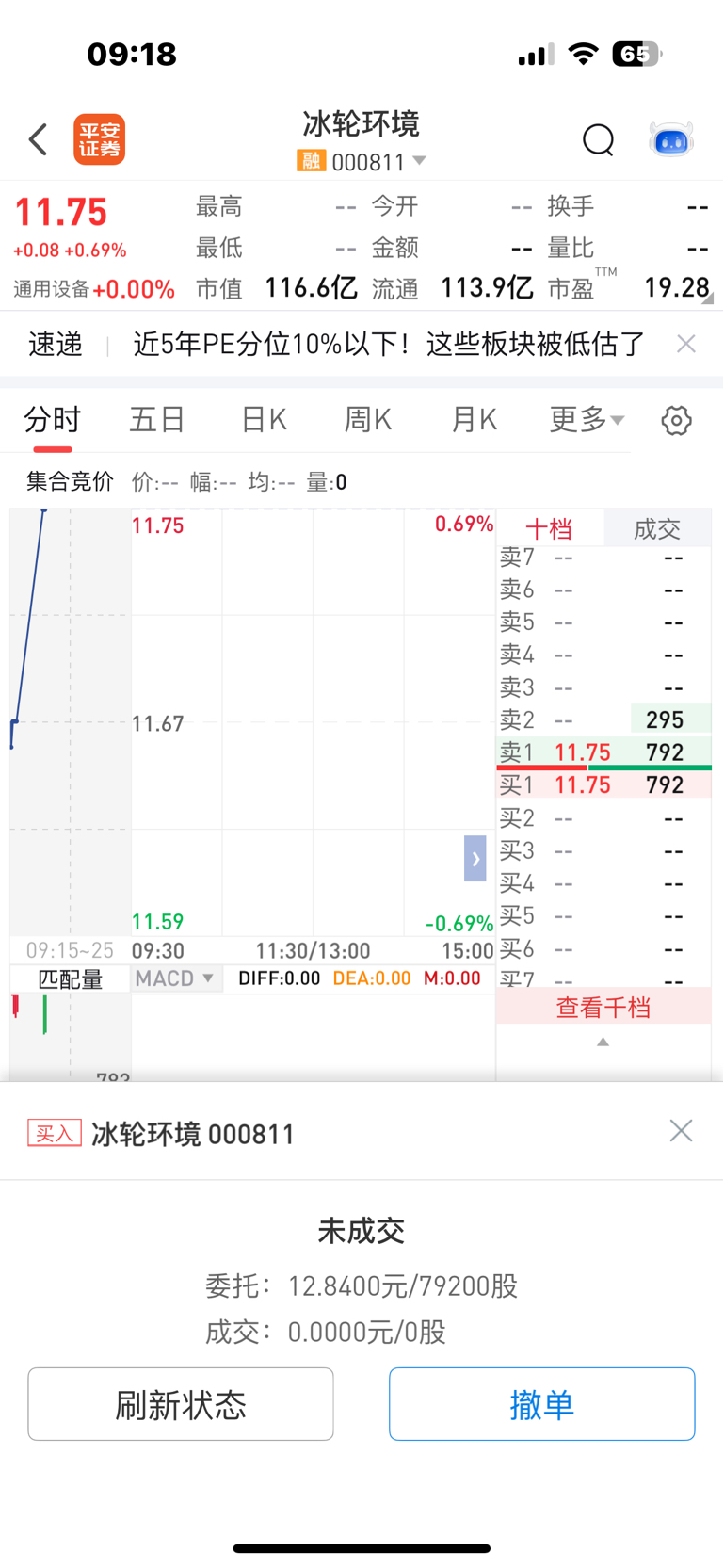Select the 十档 order book tab
Screen dimensions: 724x1568
click(549, 528)
